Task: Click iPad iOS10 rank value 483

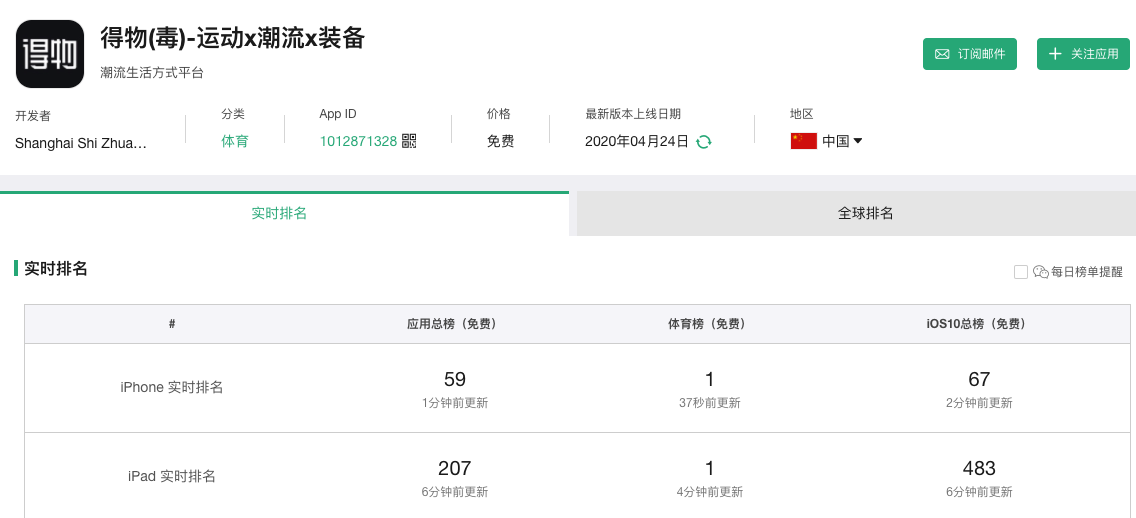Action: click(x=979, y=468)
